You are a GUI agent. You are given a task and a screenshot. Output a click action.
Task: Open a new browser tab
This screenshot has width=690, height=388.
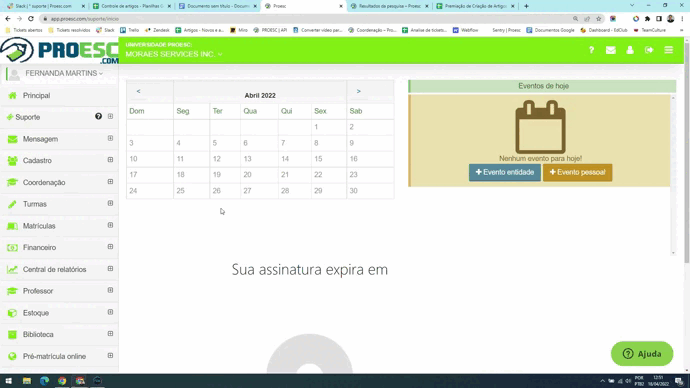click(x=526, y=6)
